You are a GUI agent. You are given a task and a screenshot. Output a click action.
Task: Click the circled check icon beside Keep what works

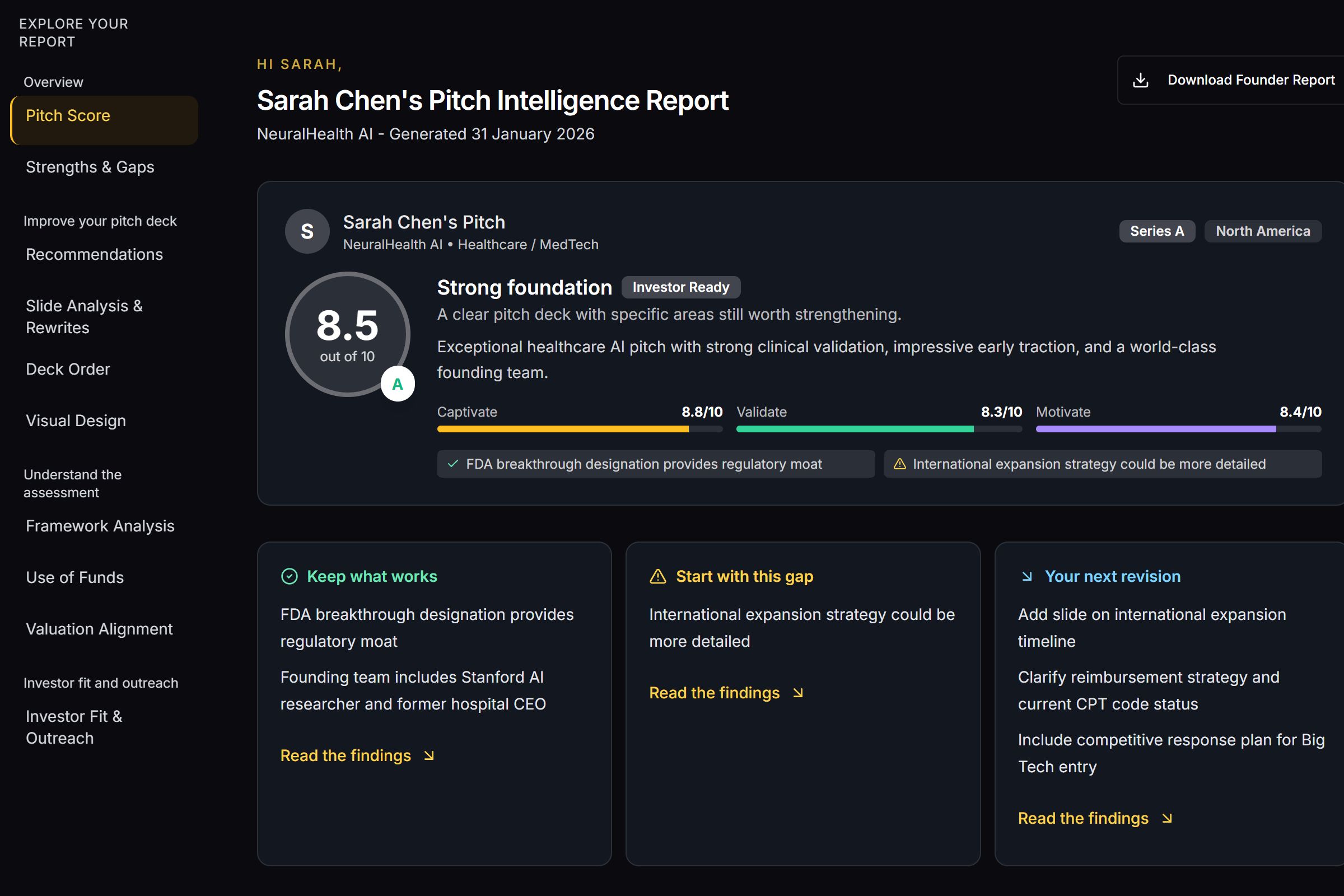click(x=290, y=576)
